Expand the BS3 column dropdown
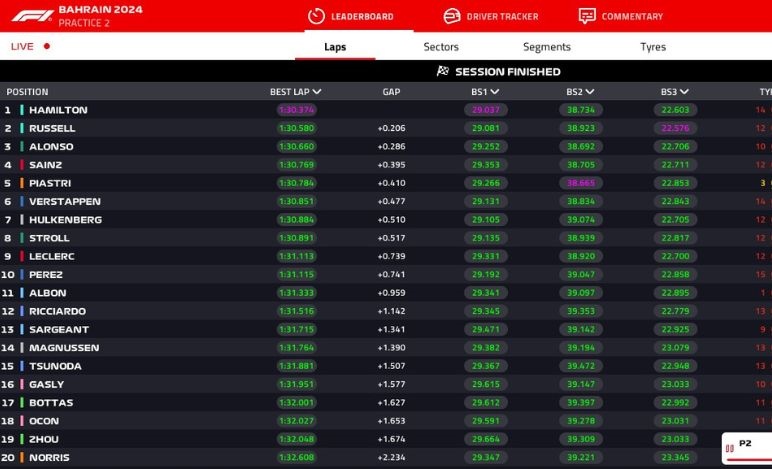This screenshot has height=469, width=772. 684,92
